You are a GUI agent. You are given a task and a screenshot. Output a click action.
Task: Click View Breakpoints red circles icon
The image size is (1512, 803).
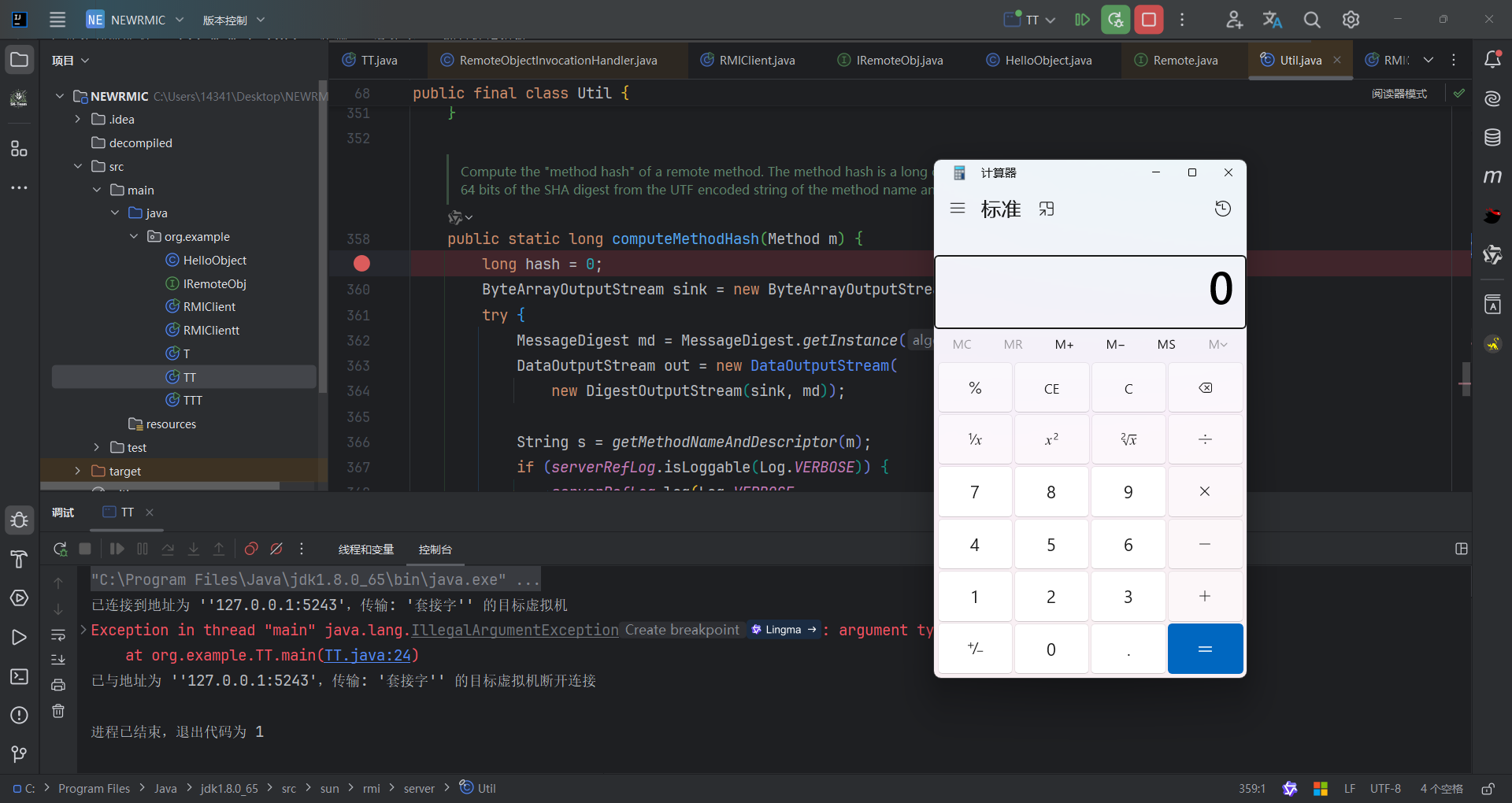(251, 549)
